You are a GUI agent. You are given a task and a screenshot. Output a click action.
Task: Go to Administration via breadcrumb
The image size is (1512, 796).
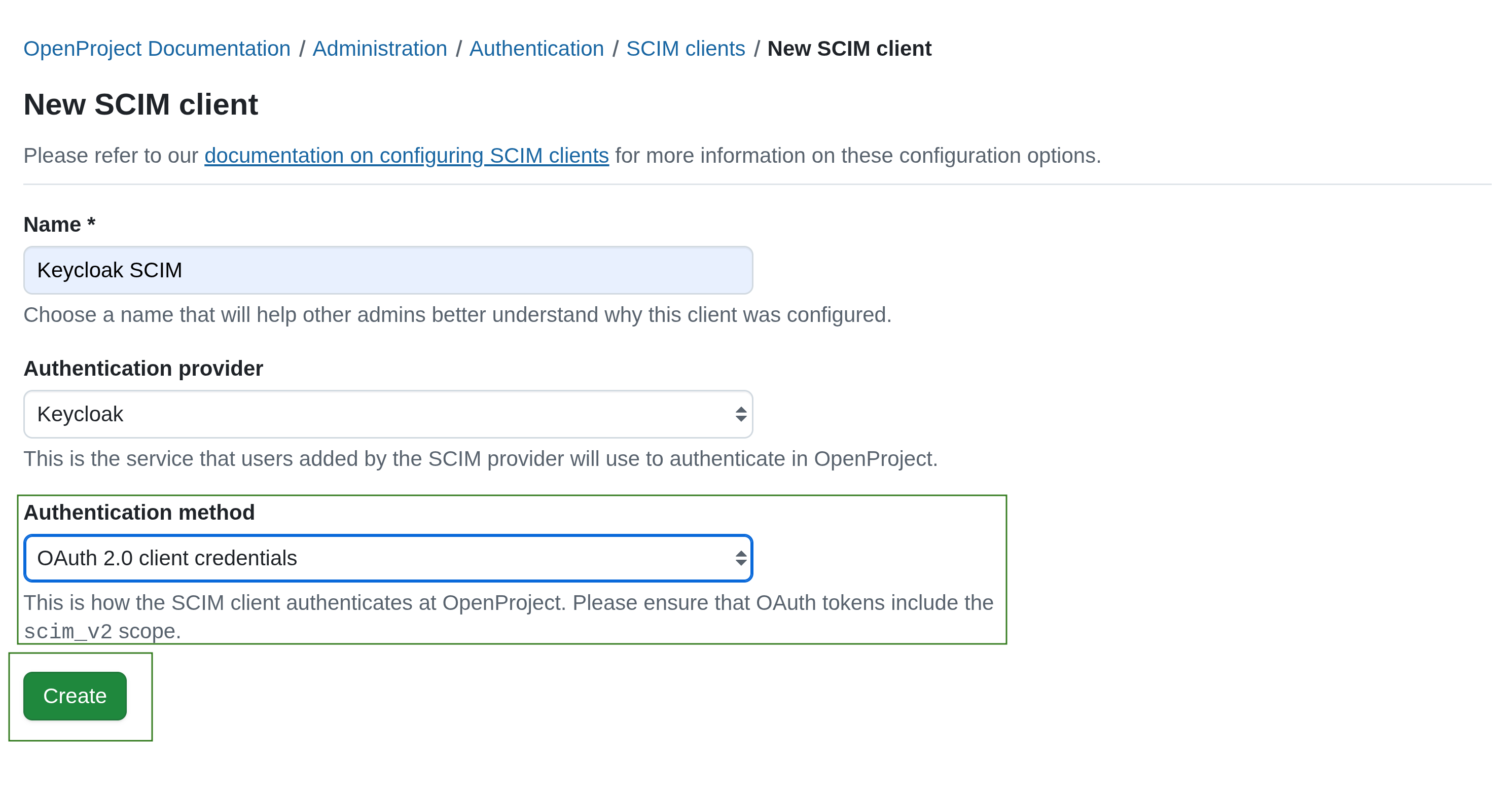379,48
